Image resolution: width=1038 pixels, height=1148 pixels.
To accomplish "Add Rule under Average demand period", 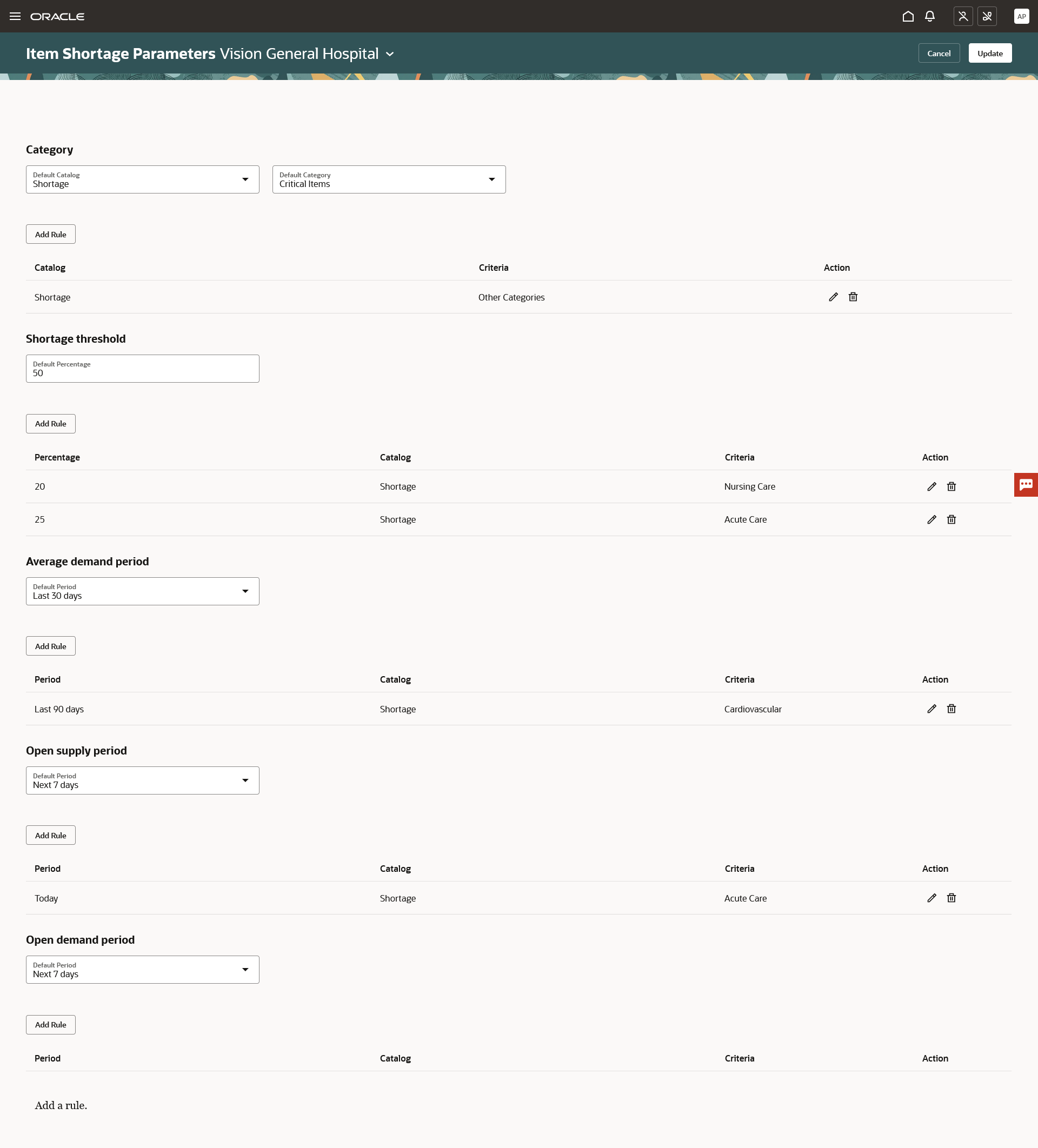I will click(51, 646).
